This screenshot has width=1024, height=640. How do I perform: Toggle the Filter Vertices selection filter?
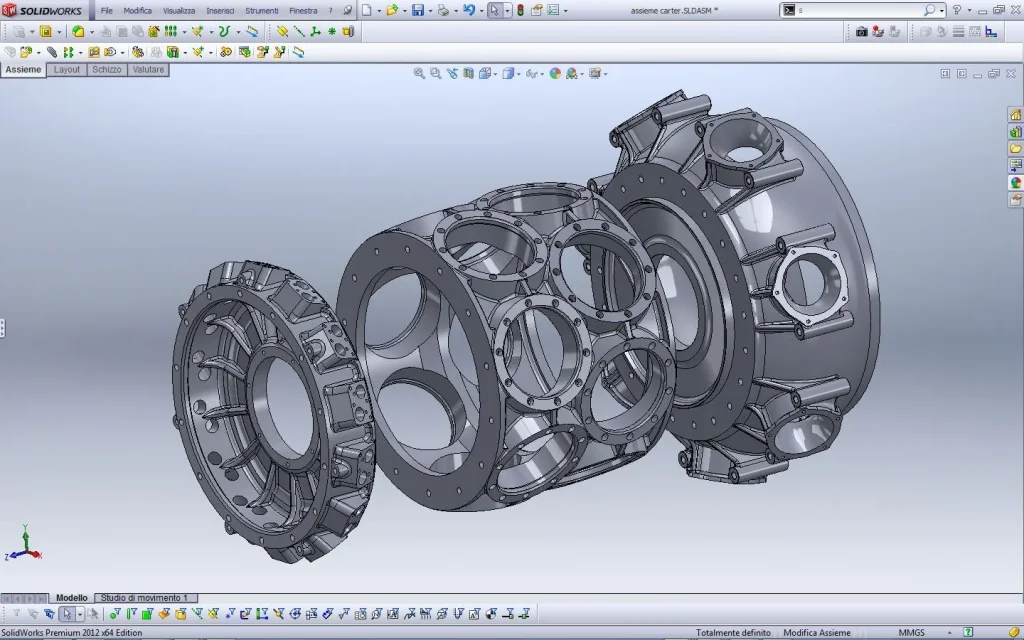coord(115,614)
